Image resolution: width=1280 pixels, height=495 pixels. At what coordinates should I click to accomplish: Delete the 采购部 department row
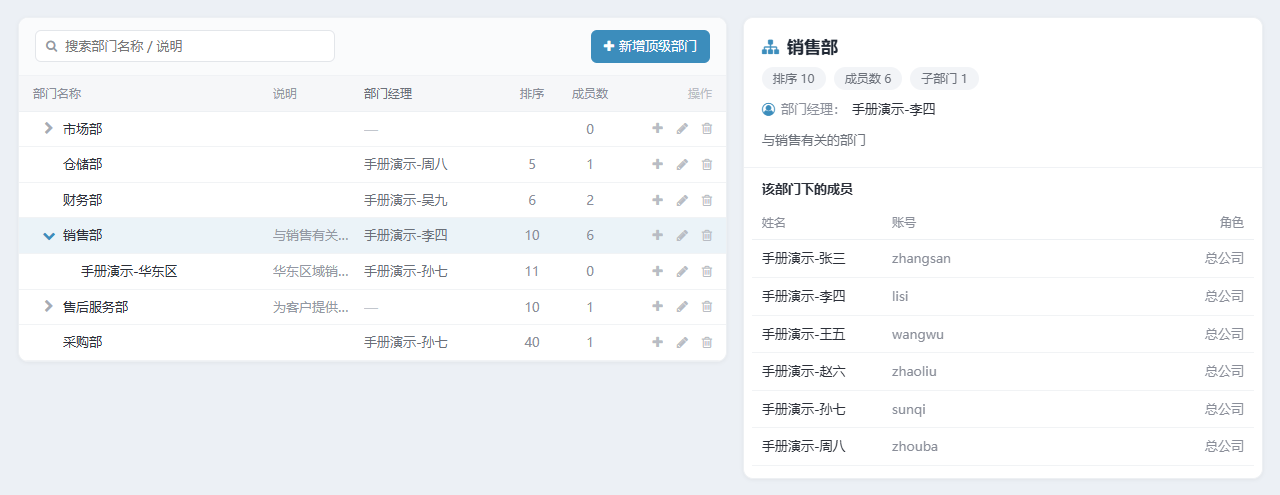[707, 342]
